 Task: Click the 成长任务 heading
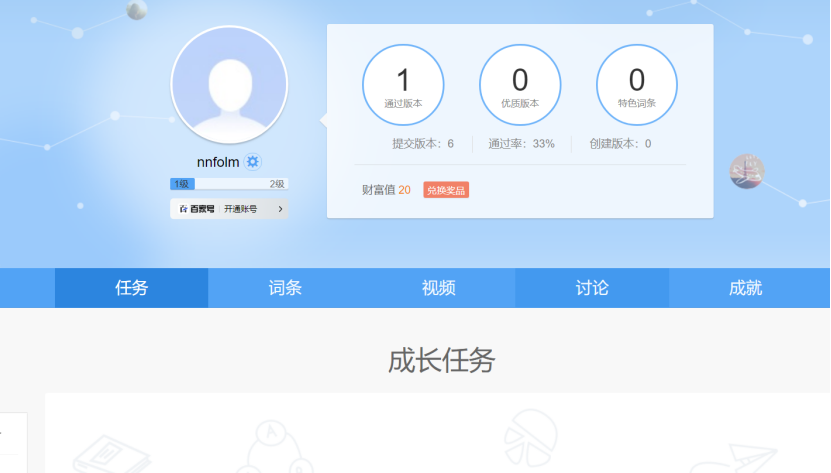(441, 361)
